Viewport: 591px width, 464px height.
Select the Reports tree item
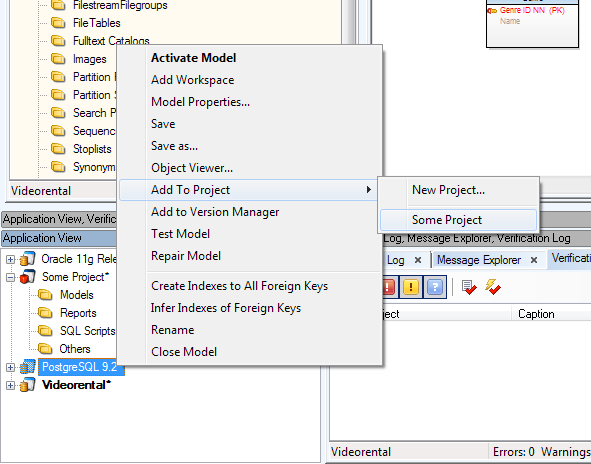point(78,313)
